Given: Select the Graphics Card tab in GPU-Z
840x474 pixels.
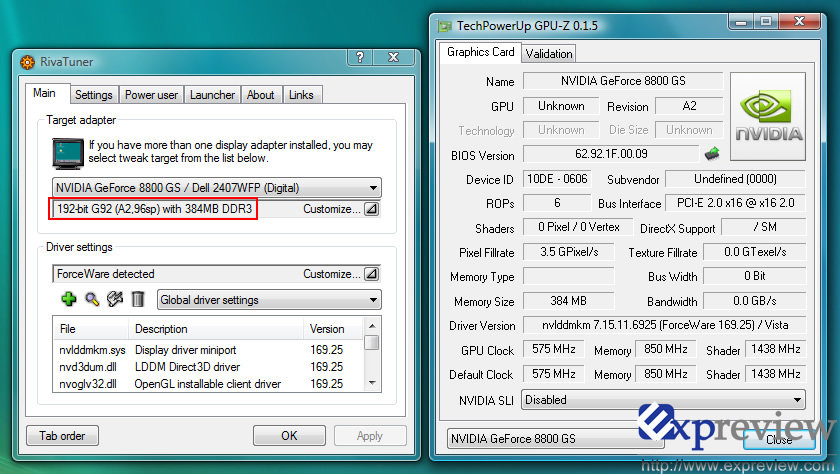Looking at the screenshot, I should coord(481,52).
